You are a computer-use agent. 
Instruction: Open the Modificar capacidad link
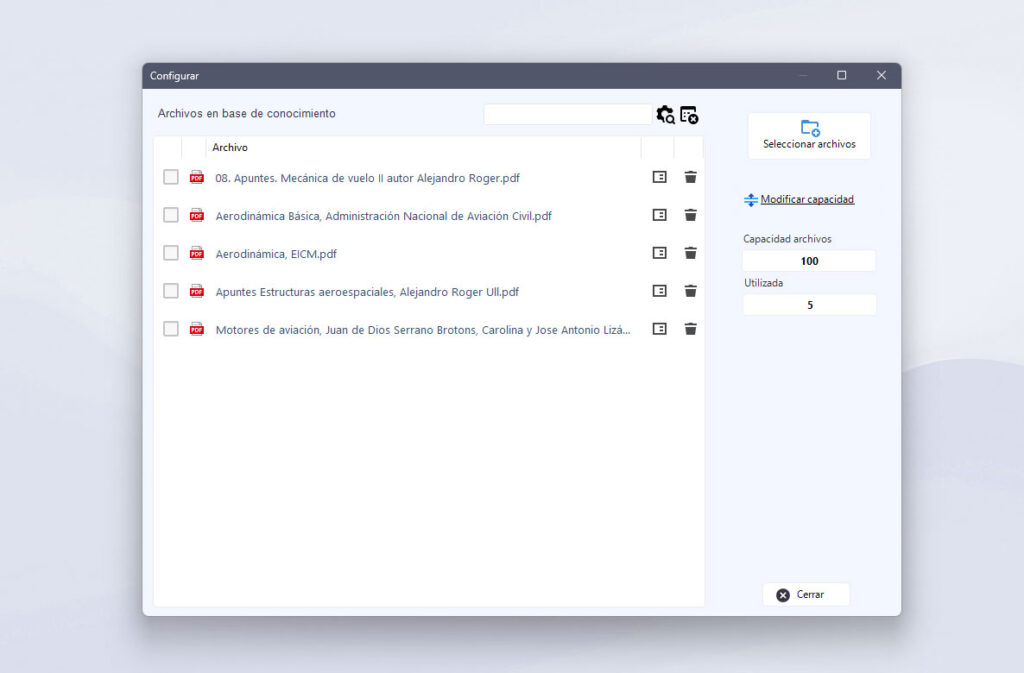(x=806, y=200)
